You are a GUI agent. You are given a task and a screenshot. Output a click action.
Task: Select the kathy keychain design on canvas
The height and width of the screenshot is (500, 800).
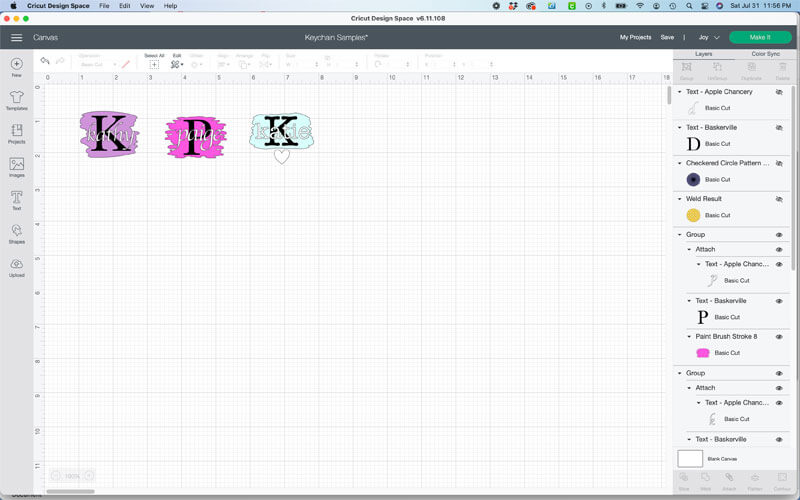[109, 134]
